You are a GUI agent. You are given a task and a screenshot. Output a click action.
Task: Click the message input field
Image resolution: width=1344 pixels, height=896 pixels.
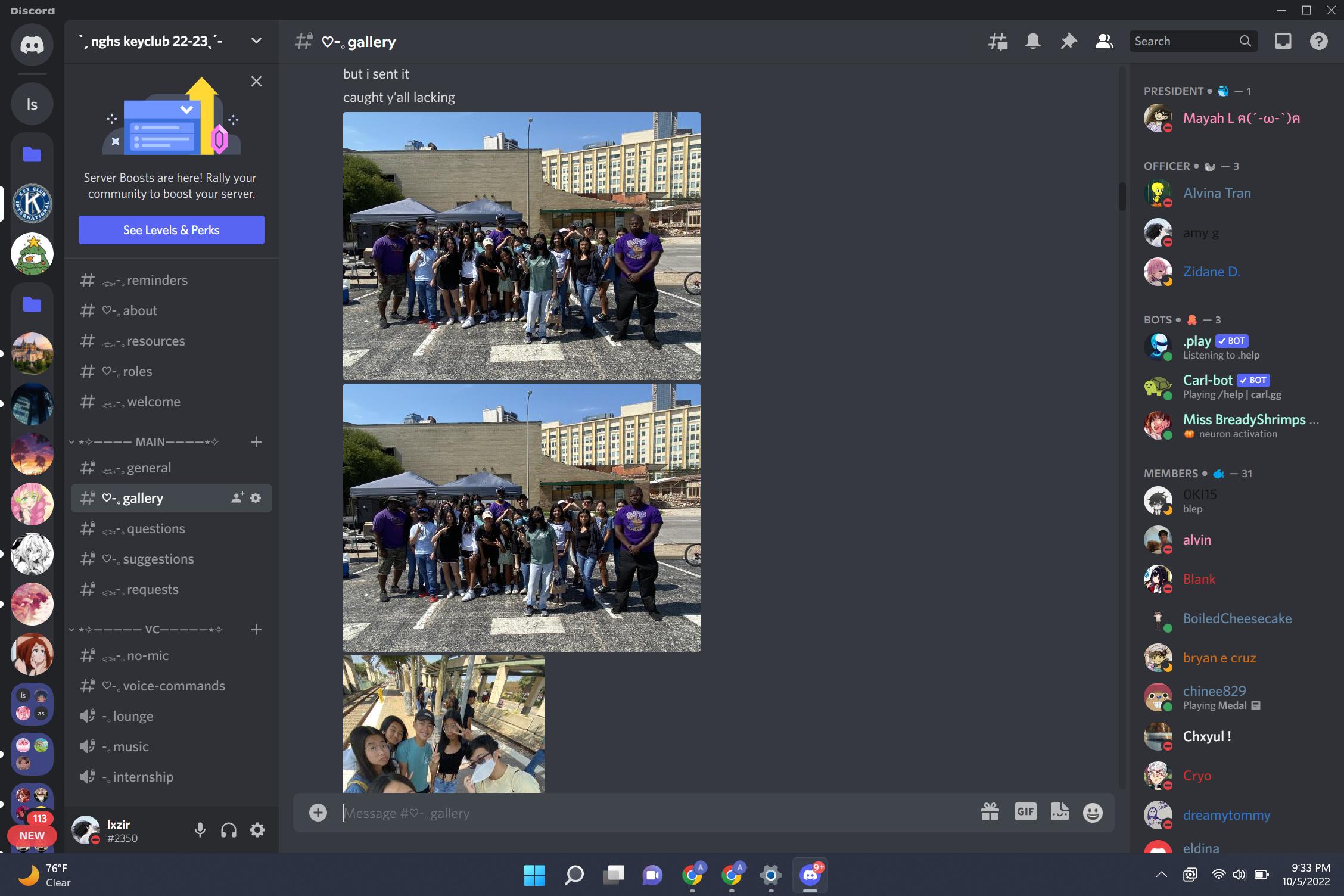(655, 813)
